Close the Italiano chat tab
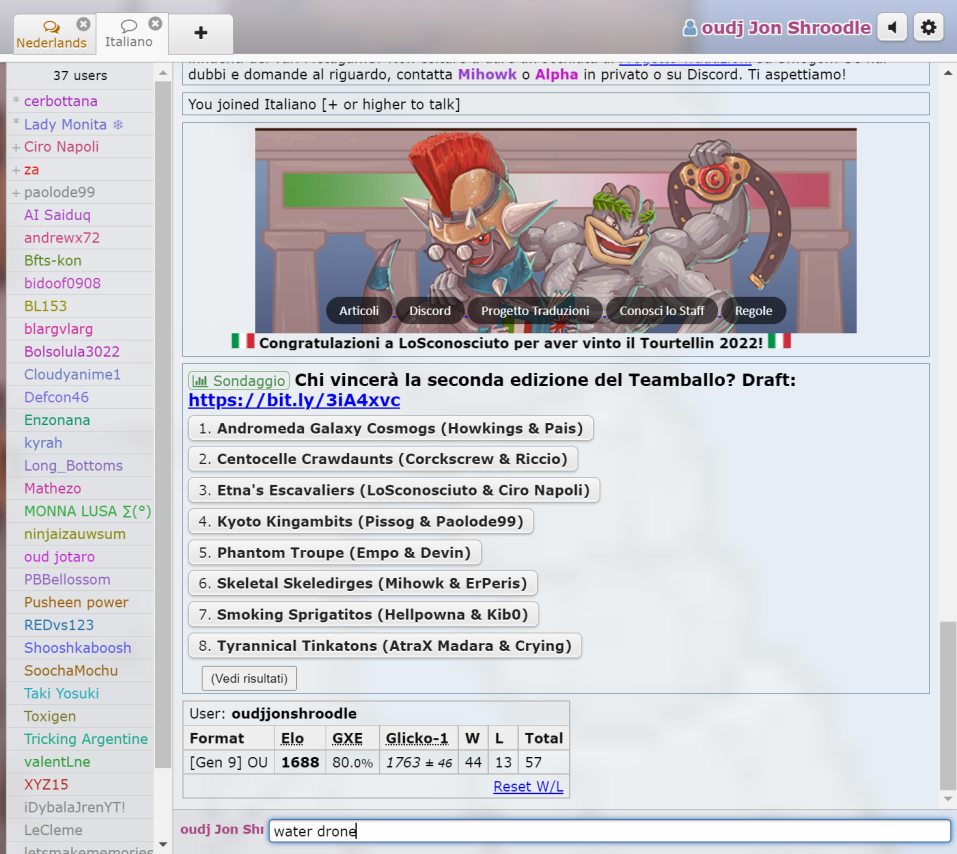The height and width of the screenshot is (854, 957). pyautogui.click(x=155, y=24)
